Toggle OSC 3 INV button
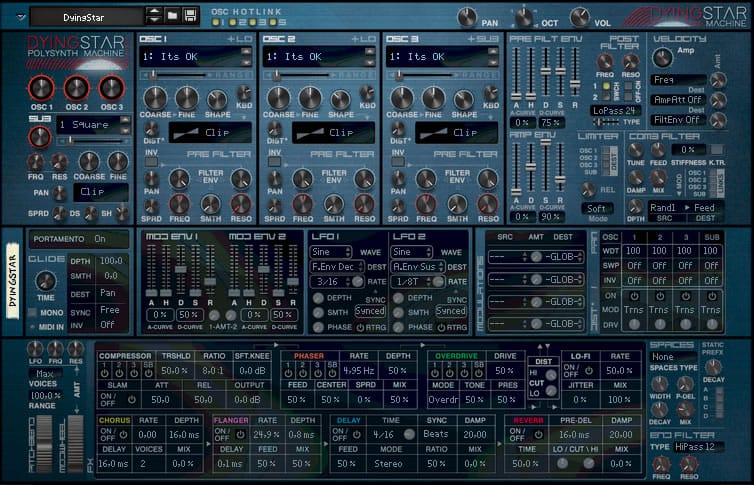The width and height of the screenshot is (754, 485). (398, 162)
